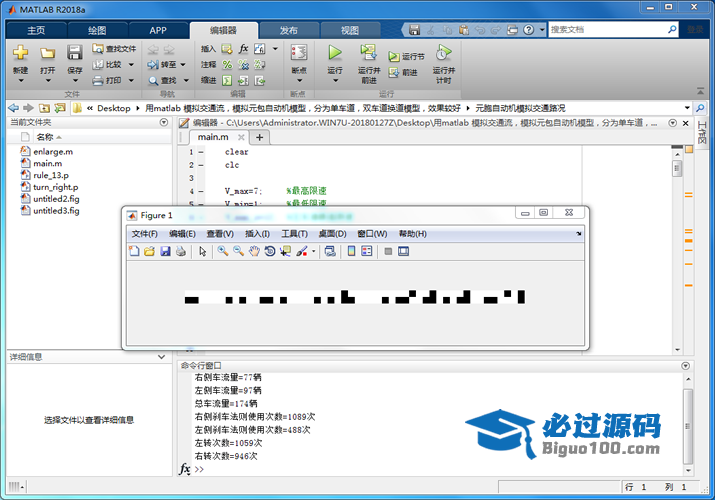Click Insert Legend icon in Figure 1
This screenshot has width=715, height=500.
point(367,251)
